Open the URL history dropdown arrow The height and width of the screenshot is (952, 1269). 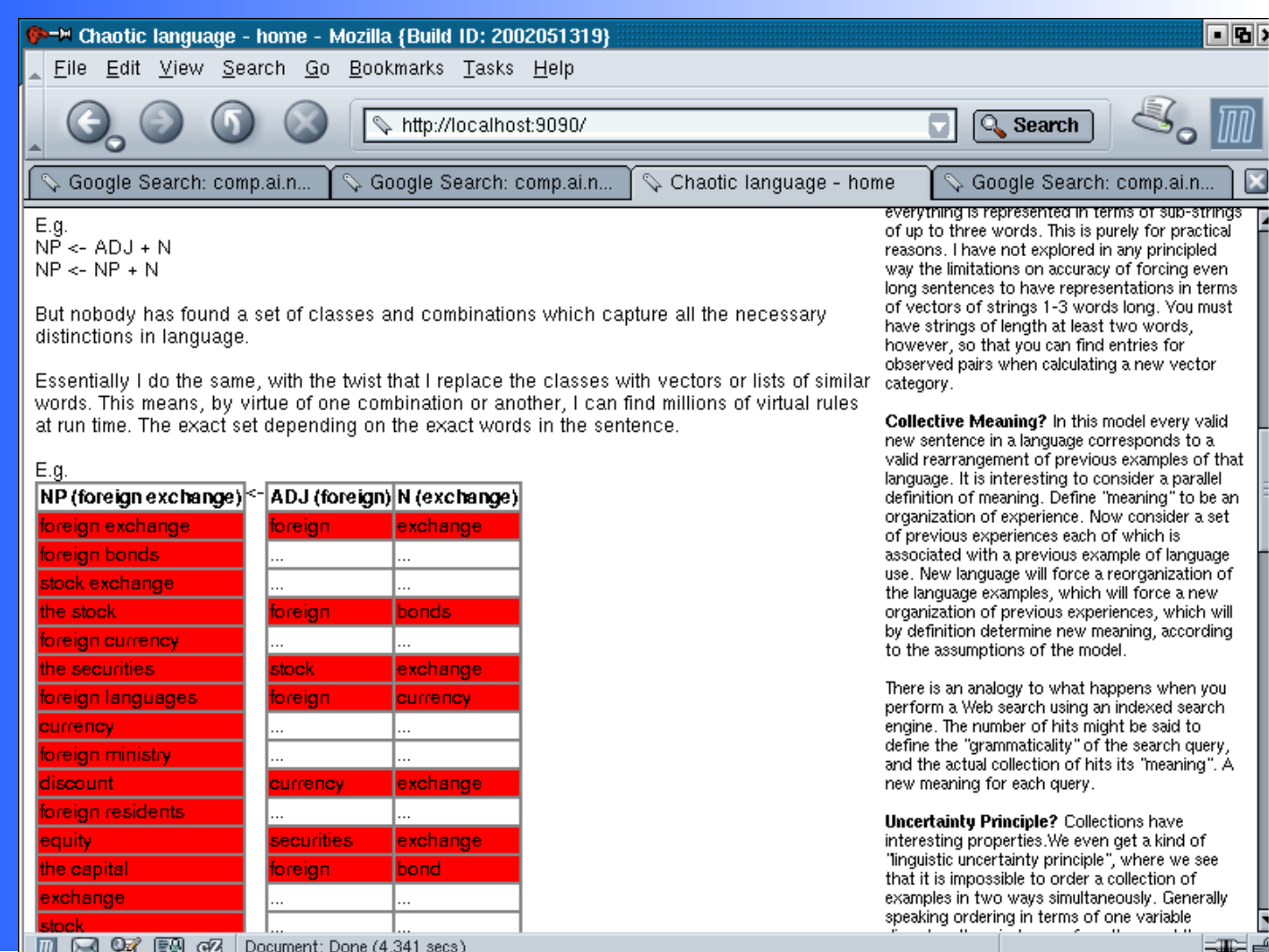click(939, 125)
